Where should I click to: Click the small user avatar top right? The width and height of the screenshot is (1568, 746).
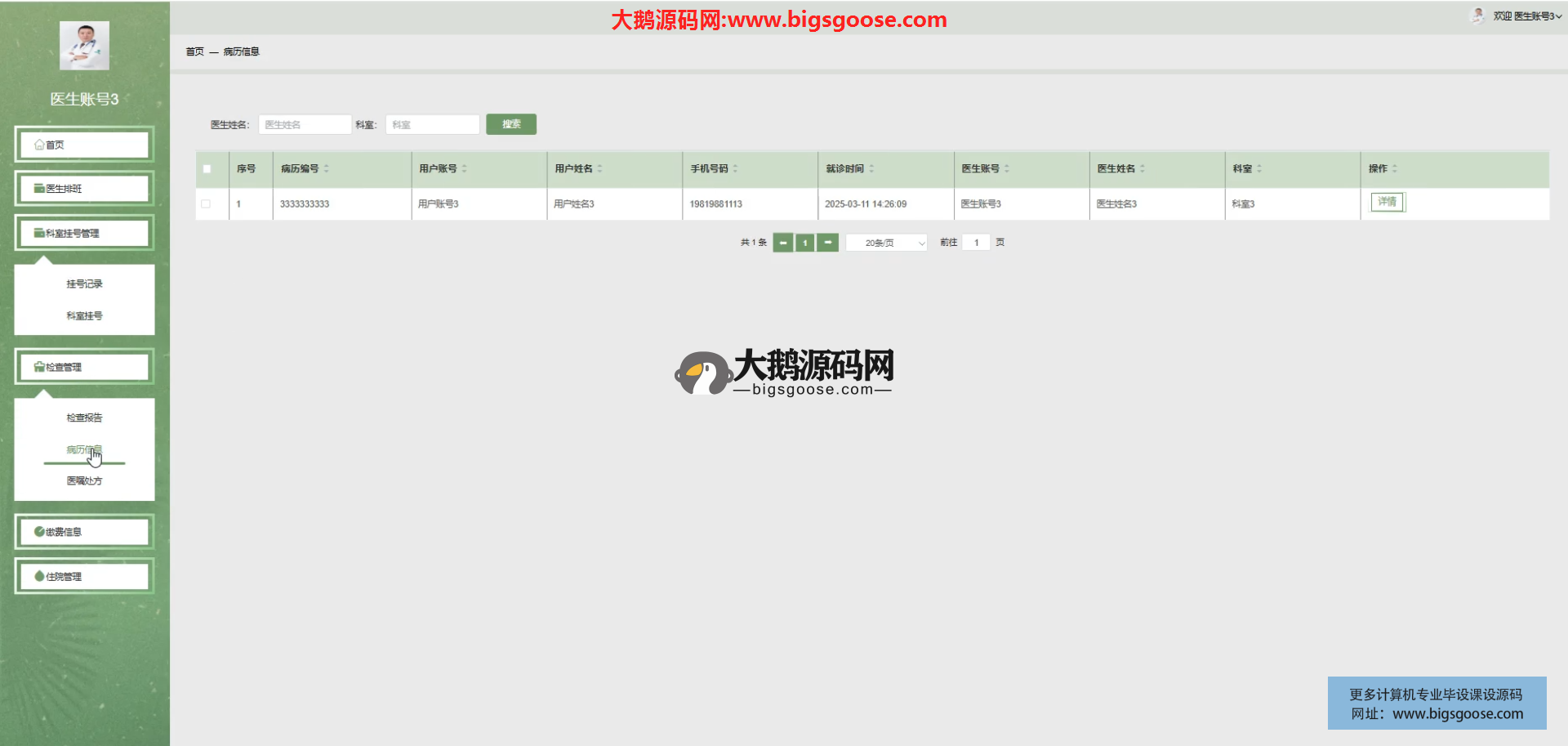pyautogui.click(x=1477, y=16)
